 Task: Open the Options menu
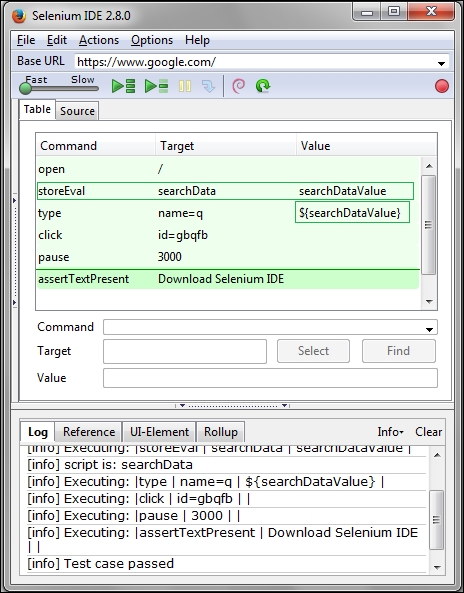pyautogui.click(x=152, y=40)
